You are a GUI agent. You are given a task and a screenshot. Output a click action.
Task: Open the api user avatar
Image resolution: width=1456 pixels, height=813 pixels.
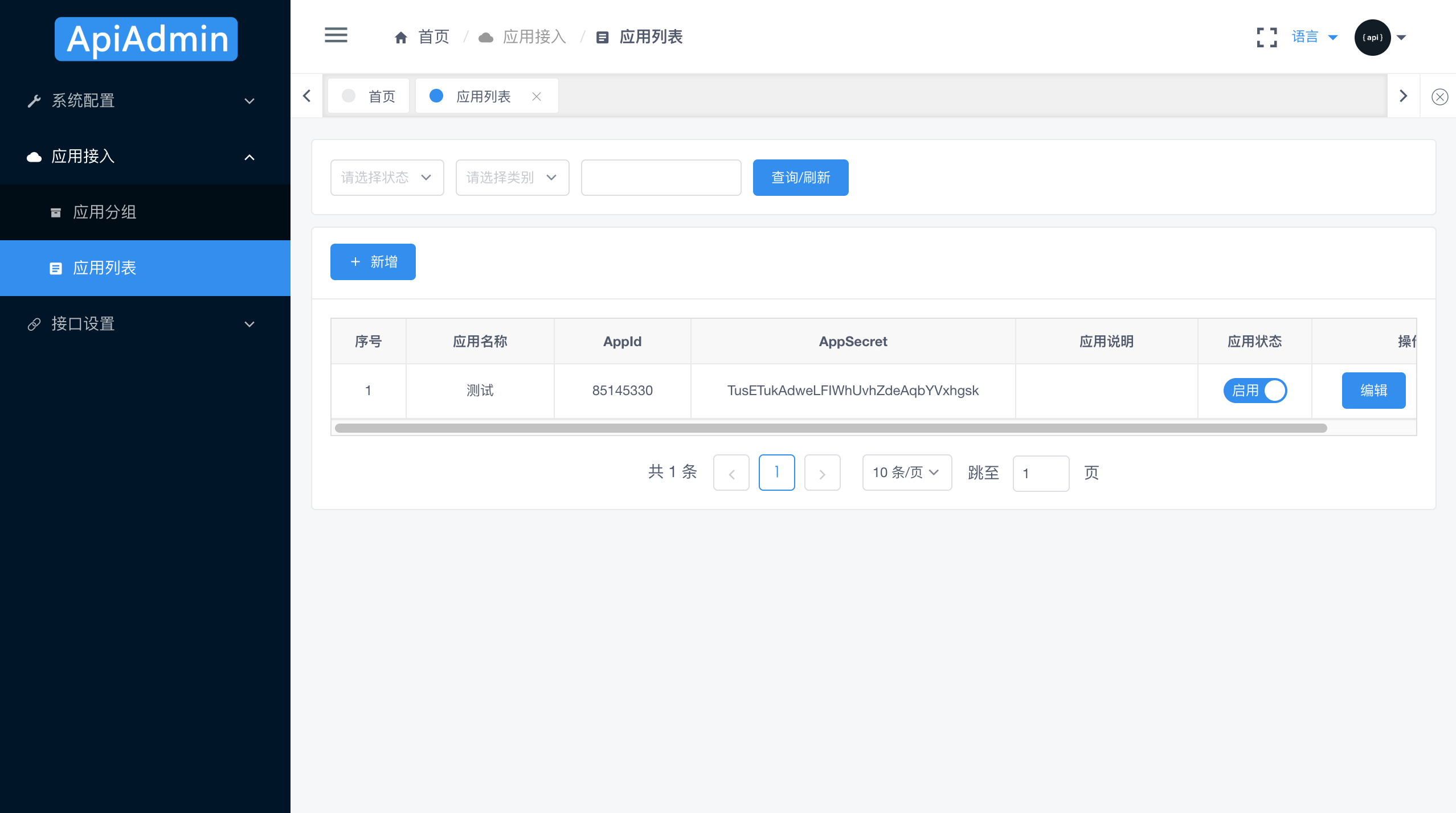(1373, 38)
